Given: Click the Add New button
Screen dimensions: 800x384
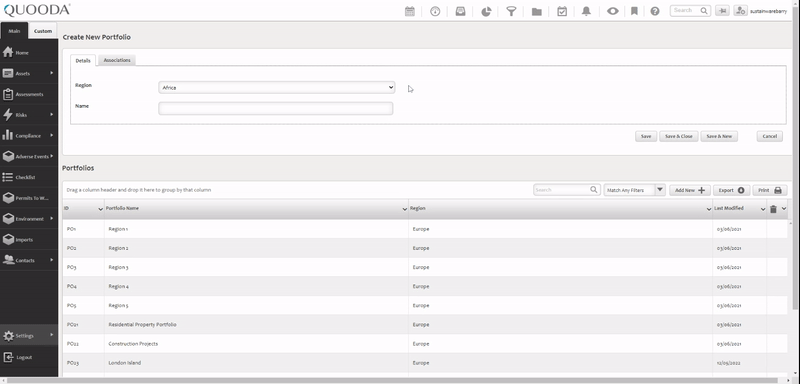Looking at the screenshot, I should point(690,190).
